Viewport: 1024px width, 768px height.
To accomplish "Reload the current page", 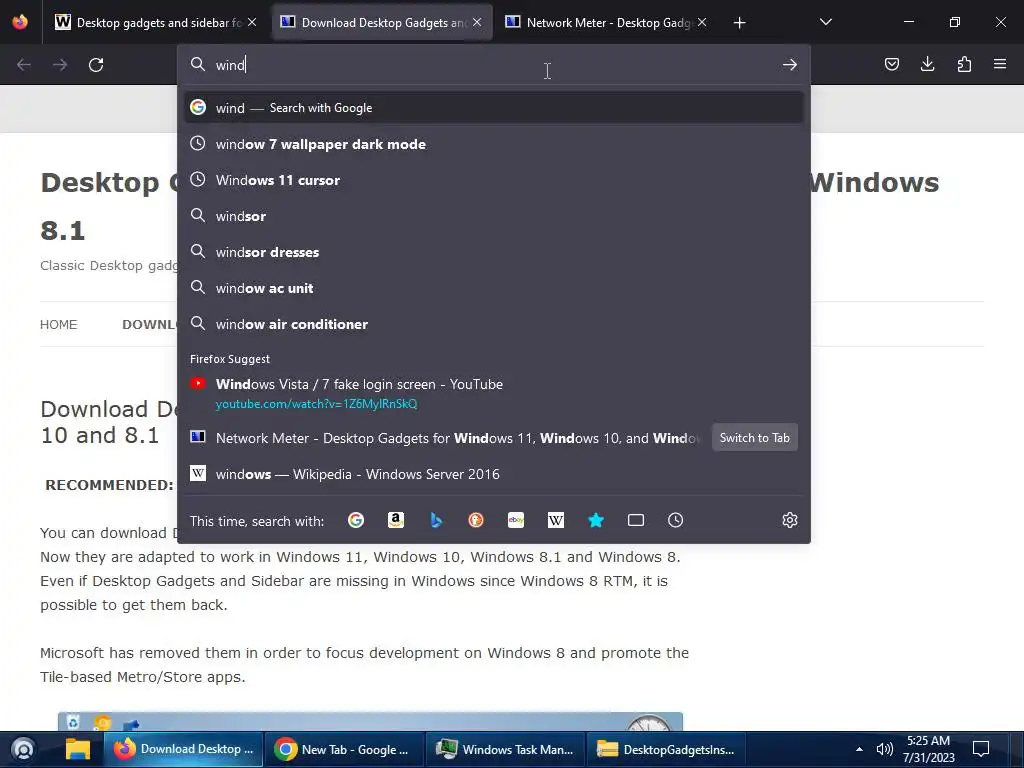I will coord(96,65).
